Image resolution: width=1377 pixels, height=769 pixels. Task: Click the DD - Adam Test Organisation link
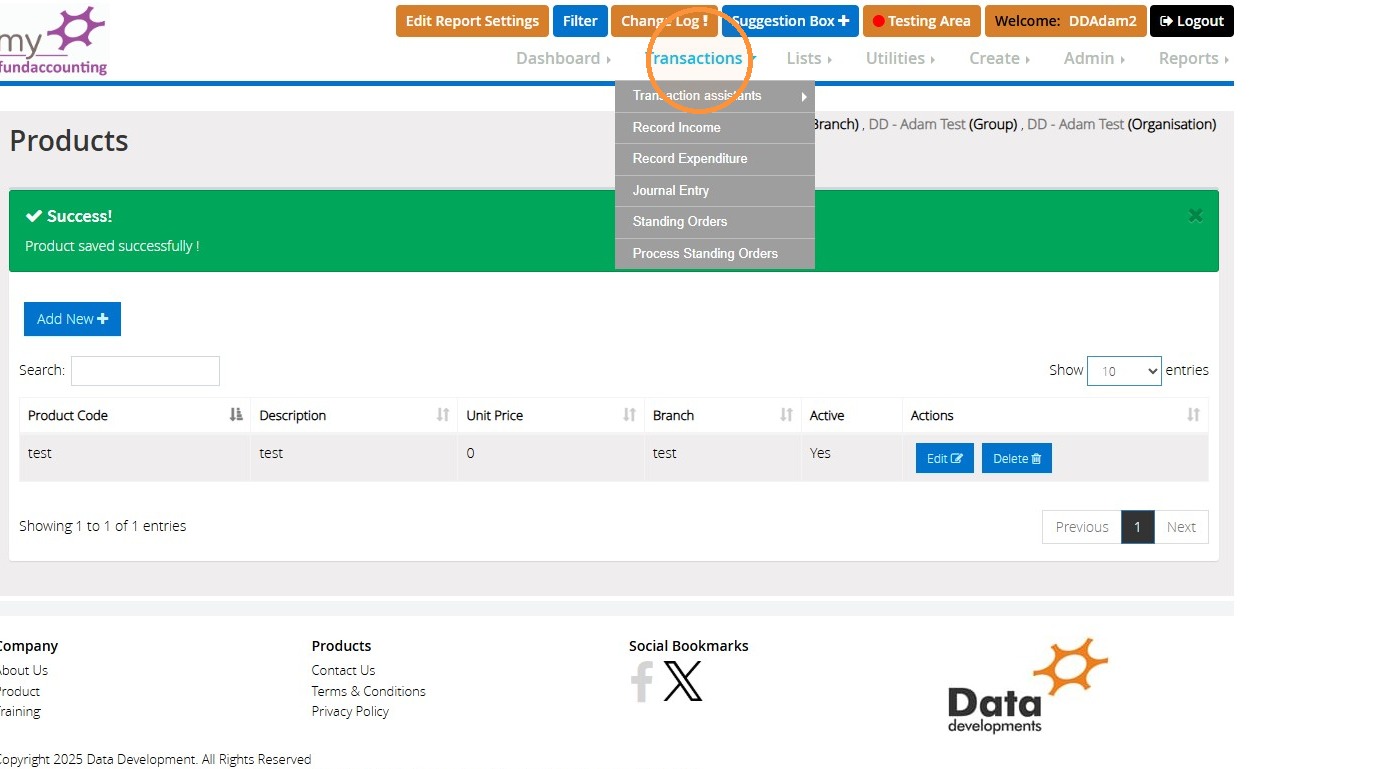click(x=1075, y=124)
